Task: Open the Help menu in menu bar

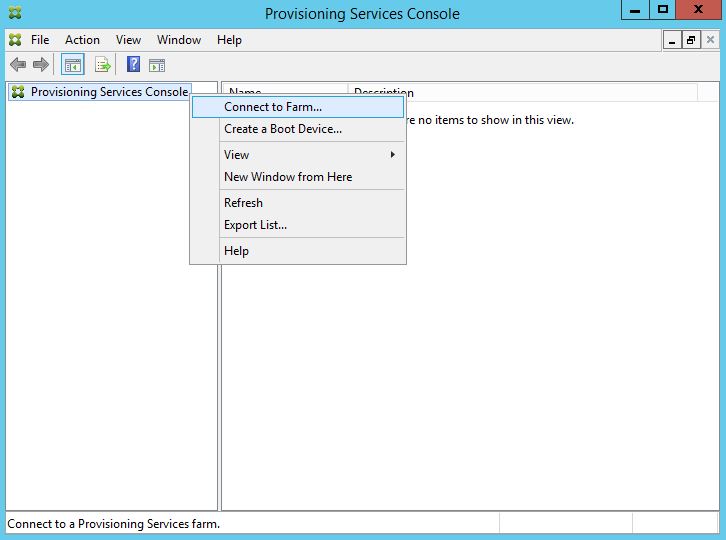Action: [229, 40]
